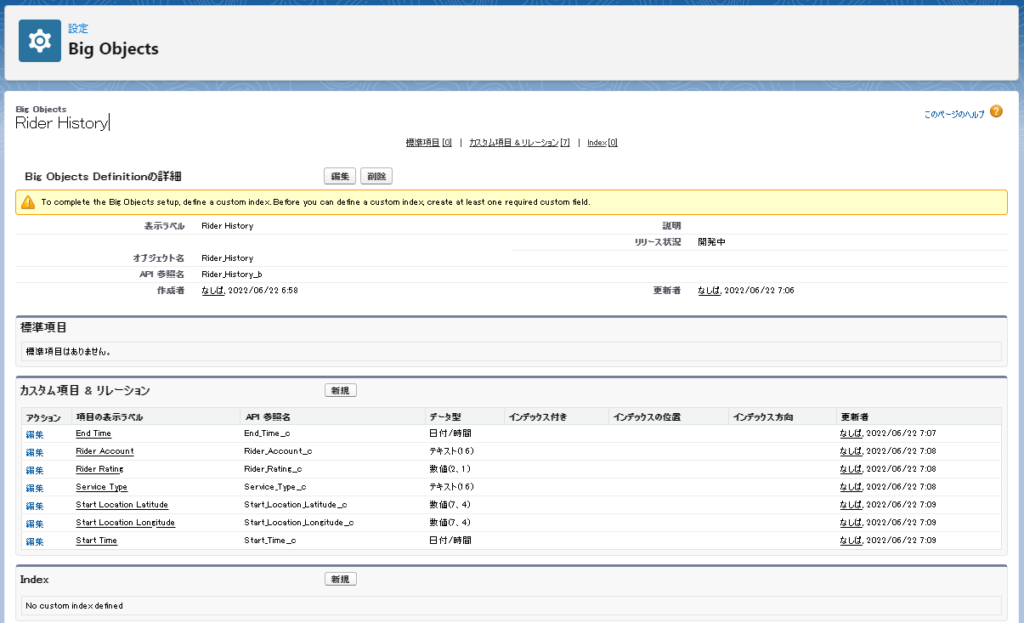Viewport: 1024px width, 623px height.
Task: Open creator なしば link beside 作成者
Action: [x=213, y=291]
